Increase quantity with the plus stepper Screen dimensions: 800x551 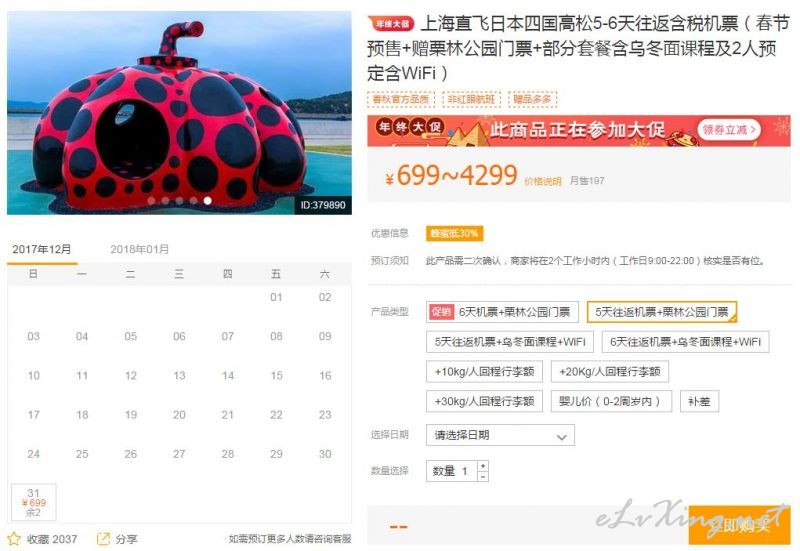tap(483, 465)
